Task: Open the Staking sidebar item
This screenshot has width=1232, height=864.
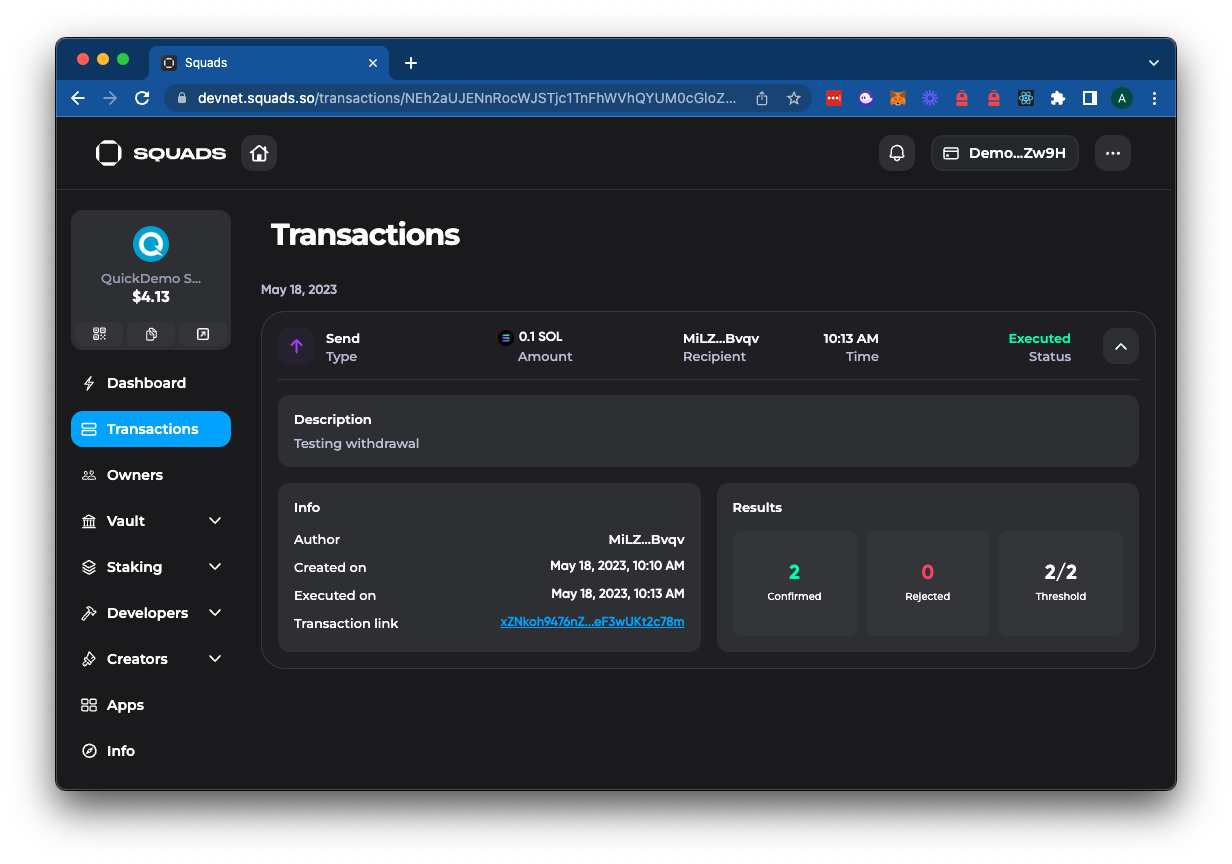Action: point(151,567)
